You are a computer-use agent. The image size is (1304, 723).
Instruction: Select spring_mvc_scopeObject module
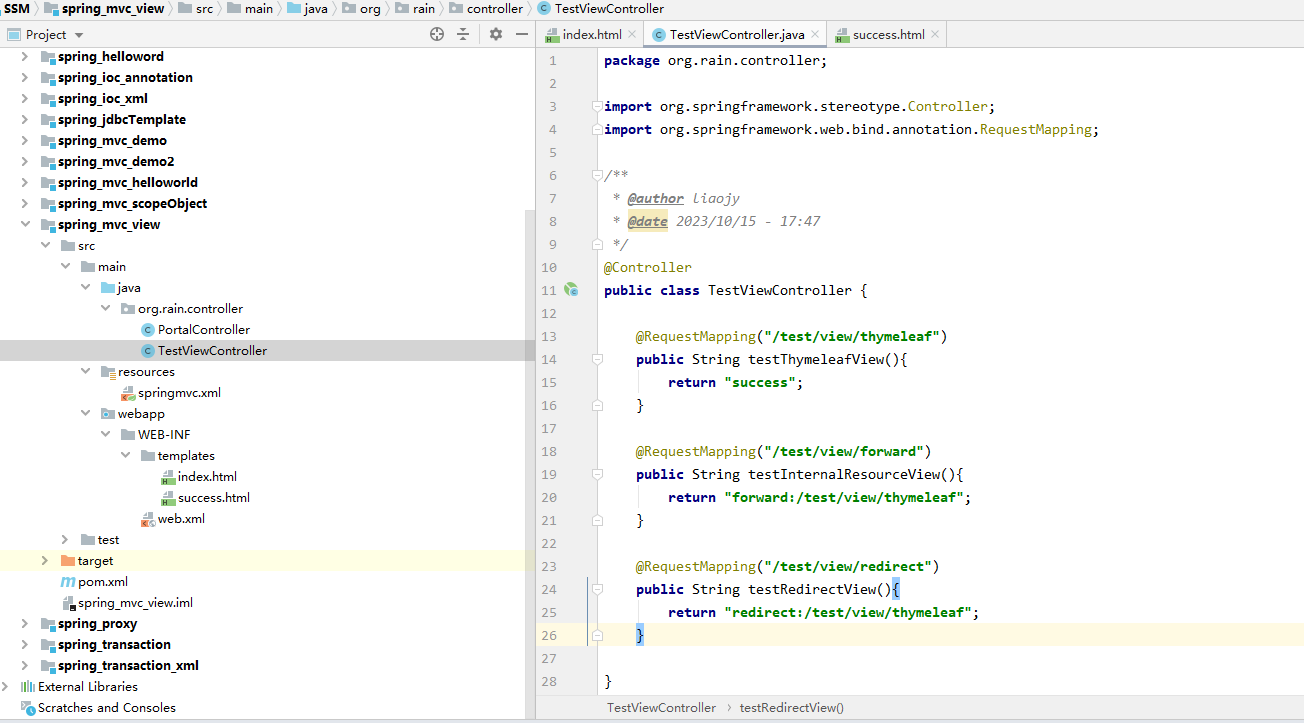132,204
